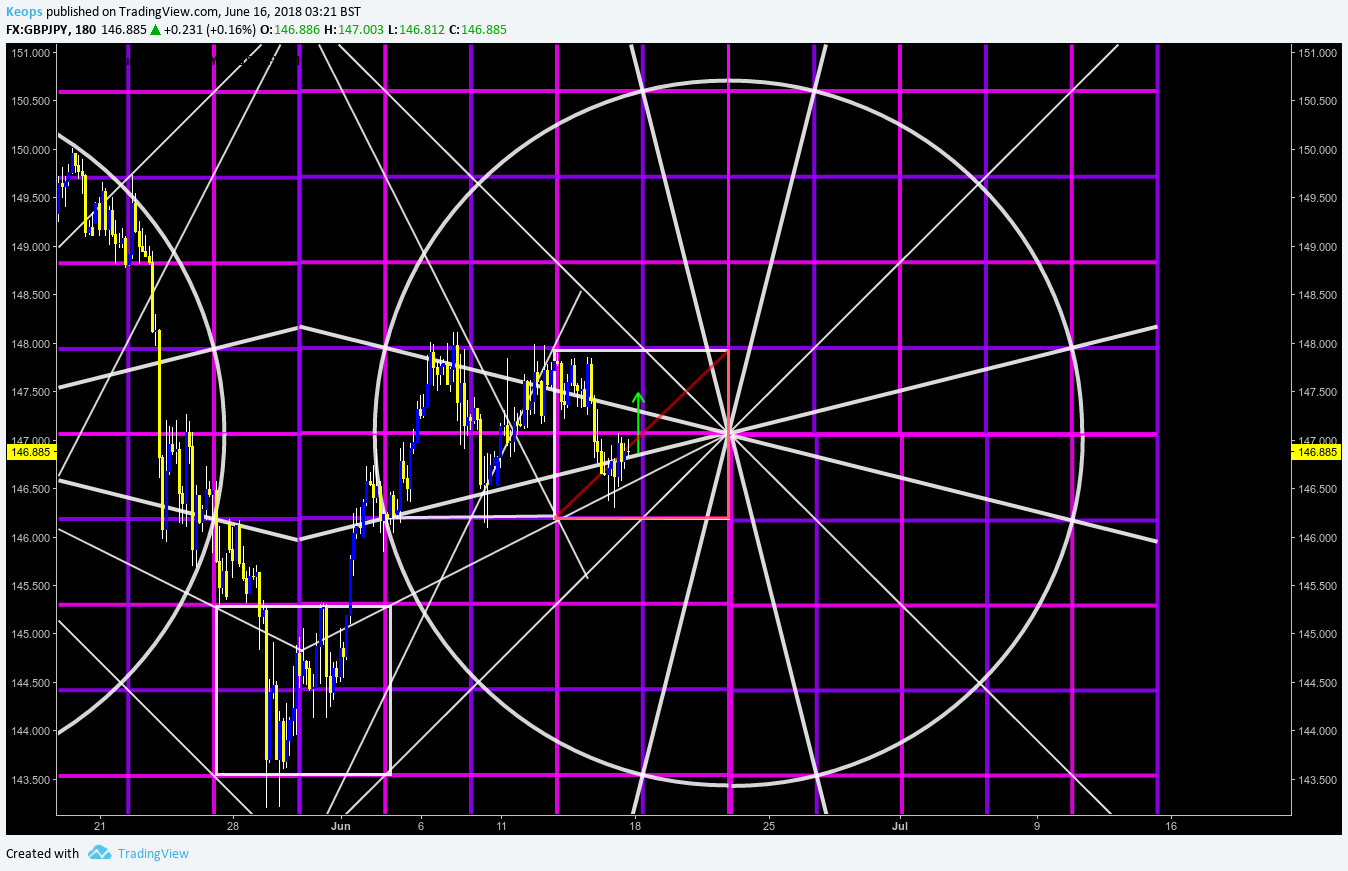This screenshot has width=1348, height=871.
Task: Click the '16' date label on time axis
Action: [1171, 825]
